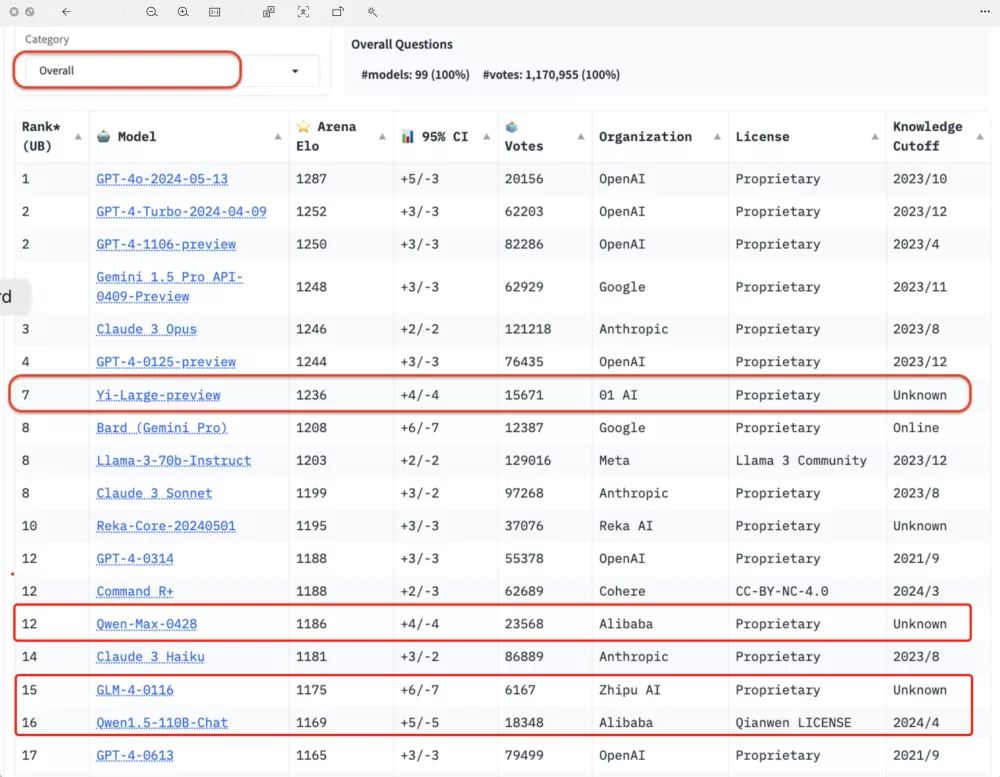The width and height of the screenshot is (1000, 777).
Task: Click the image translate toolbar icon
Action: (x=268, y=11)
